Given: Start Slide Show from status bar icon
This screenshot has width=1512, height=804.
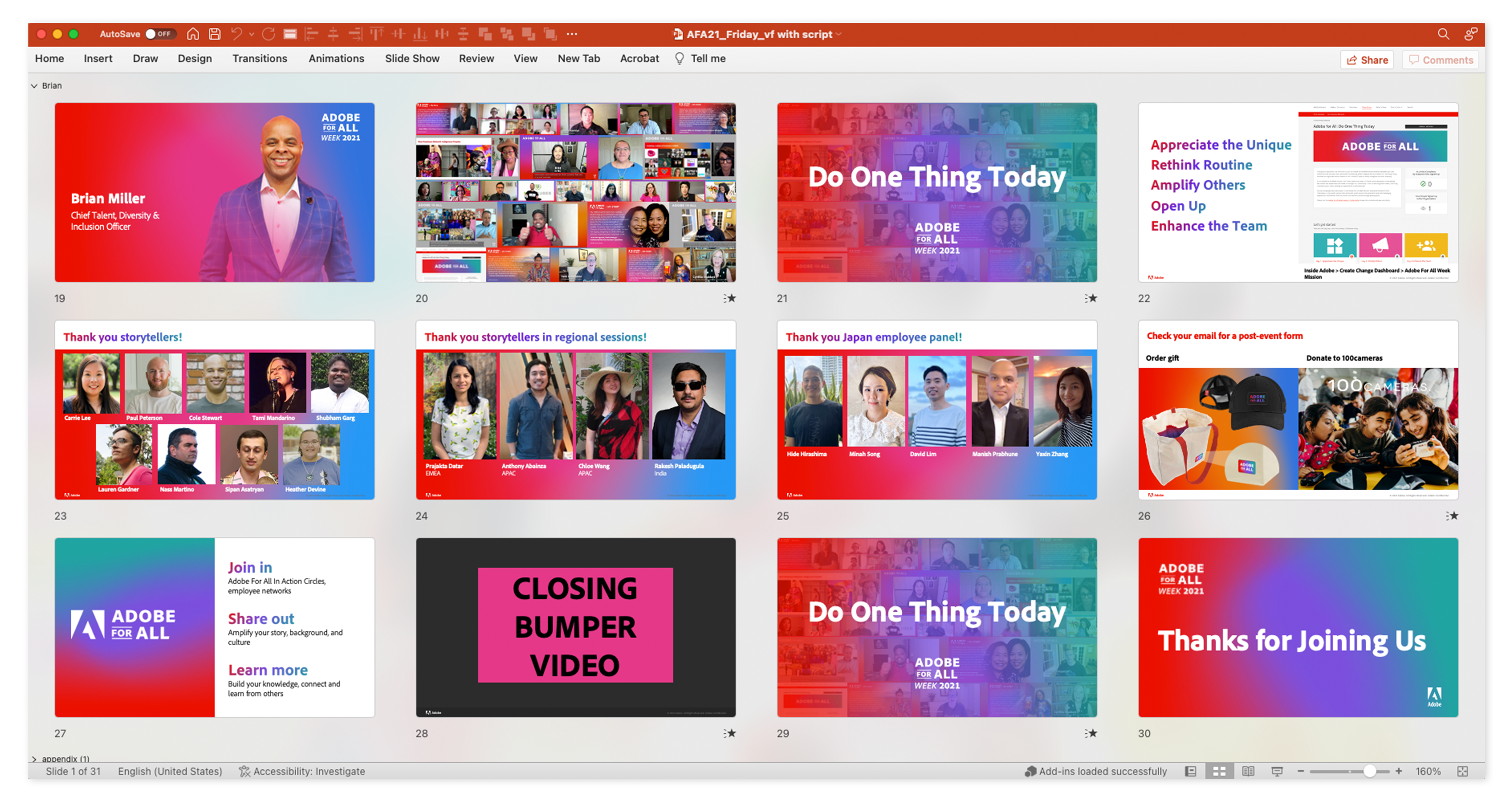Looking at the screenshot, I should pos(1277,771).
